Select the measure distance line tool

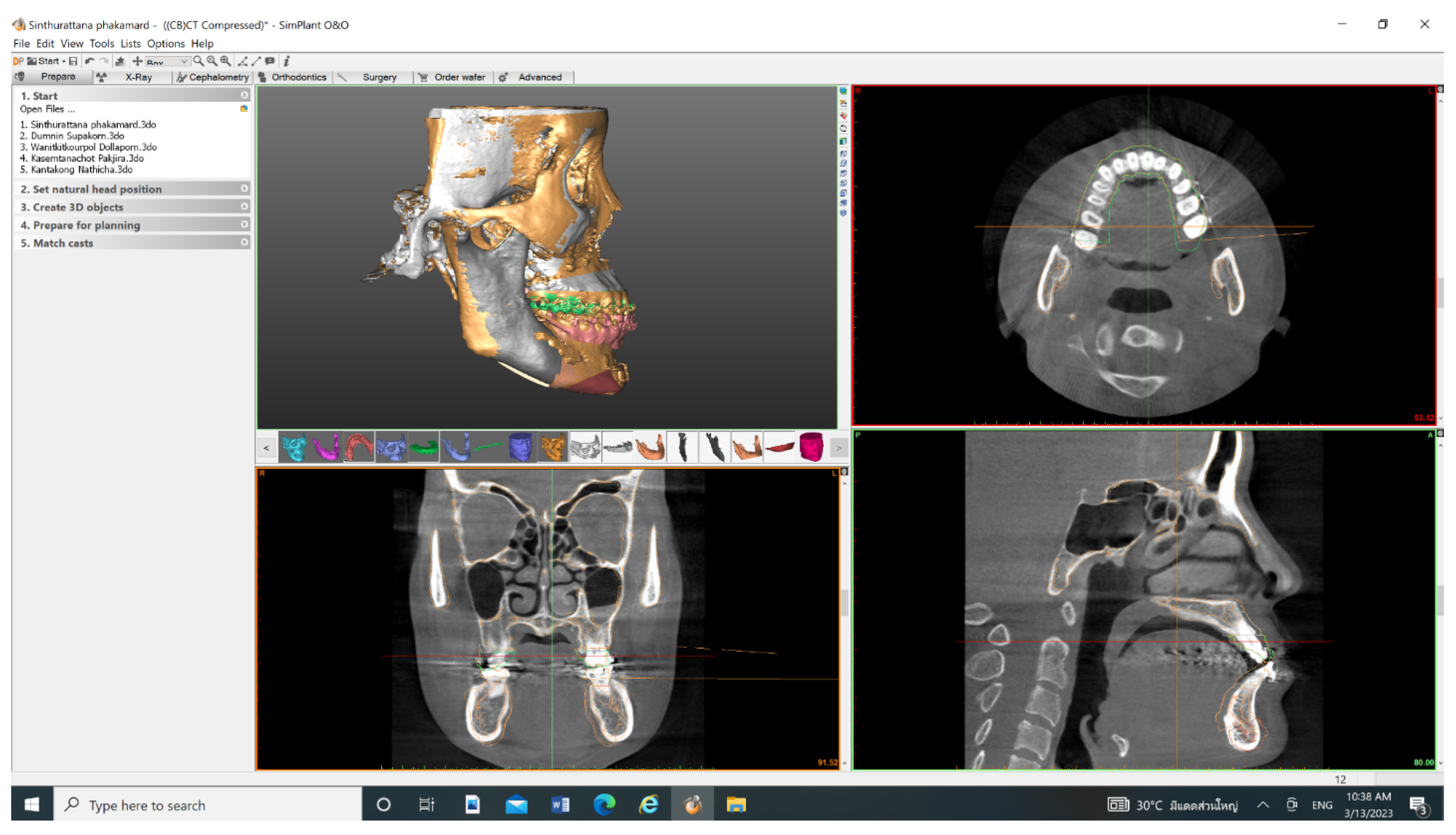pyautogui.click(x=256, y=61)
